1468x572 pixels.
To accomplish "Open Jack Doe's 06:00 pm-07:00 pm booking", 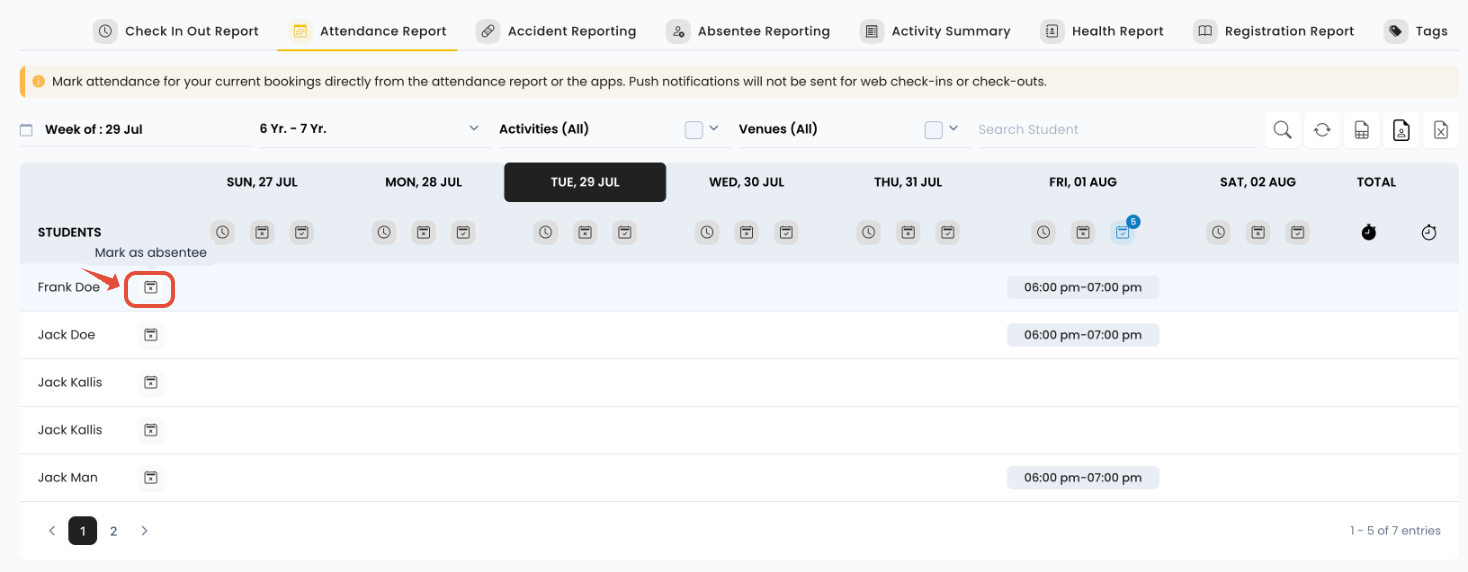I will (x=1083, y=335).
